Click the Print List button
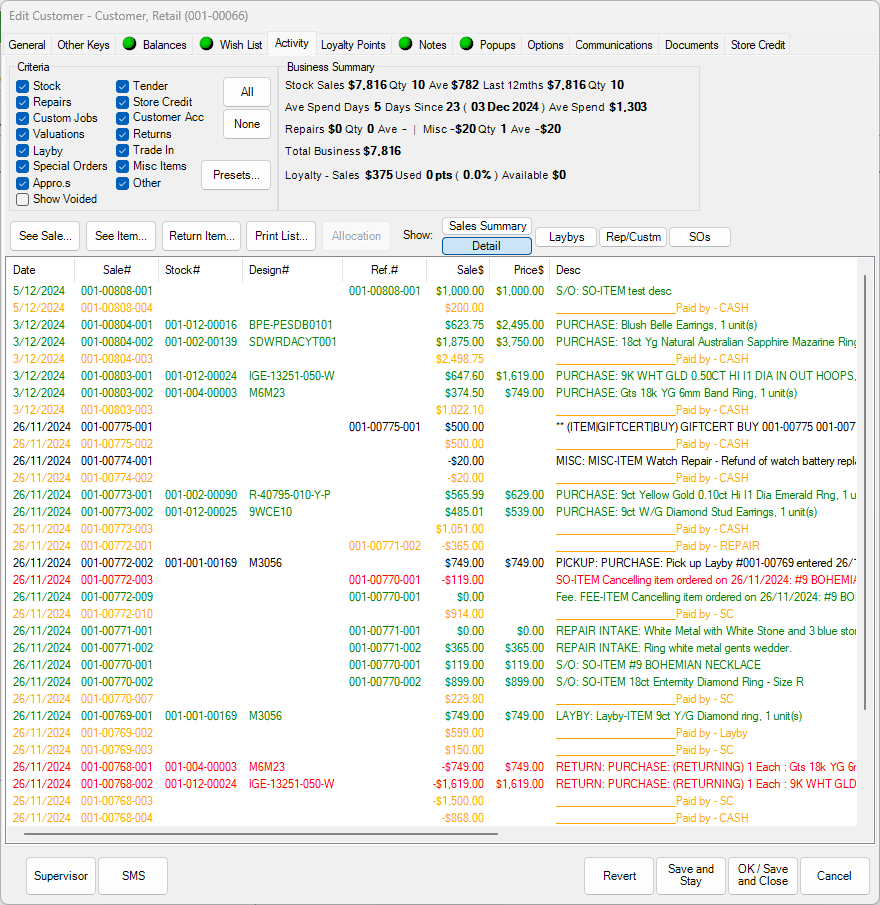Viewport: 880px width, 905px height. tap(281, 236)
